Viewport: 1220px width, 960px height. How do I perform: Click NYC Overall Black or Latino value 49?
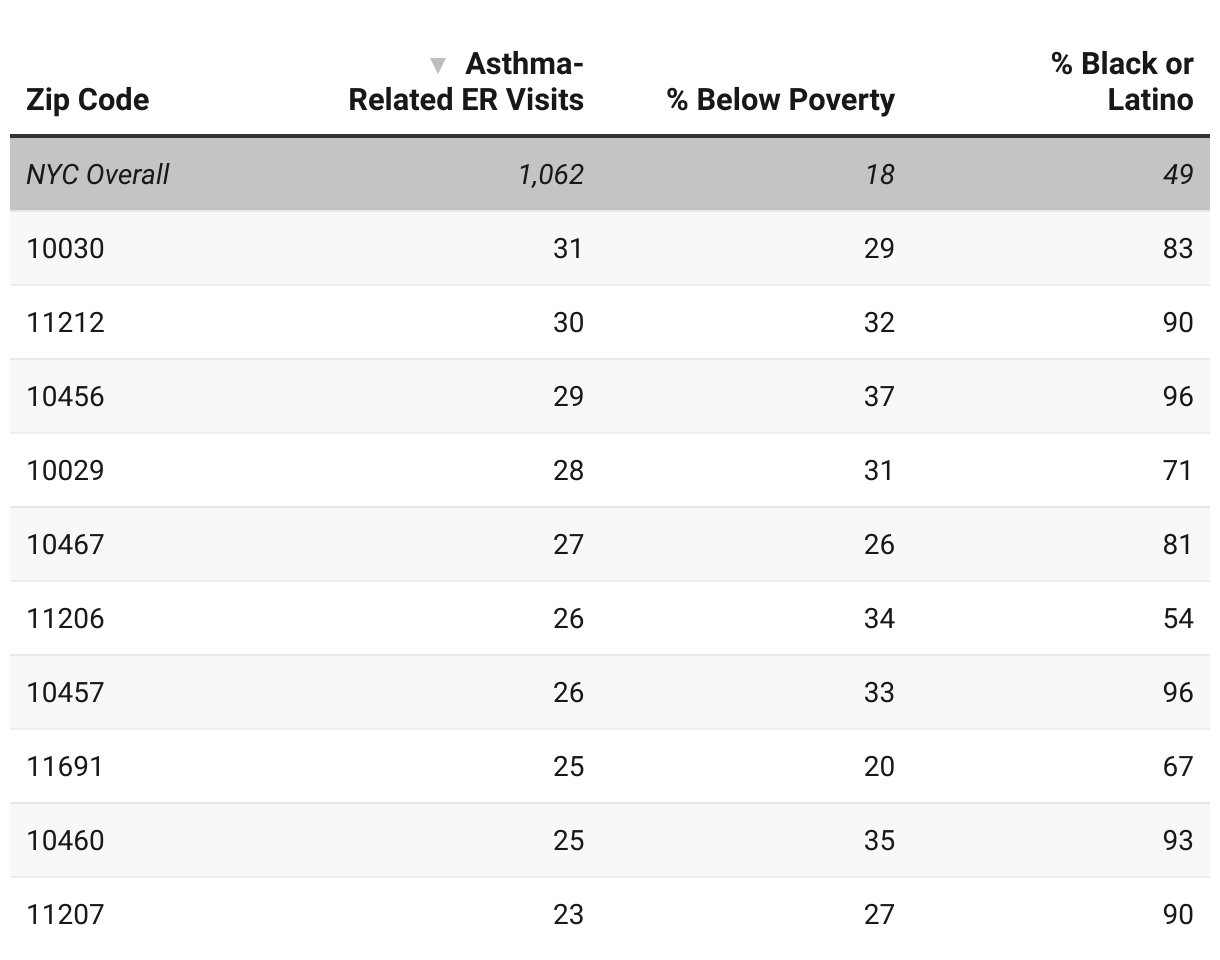(1178, 174)
